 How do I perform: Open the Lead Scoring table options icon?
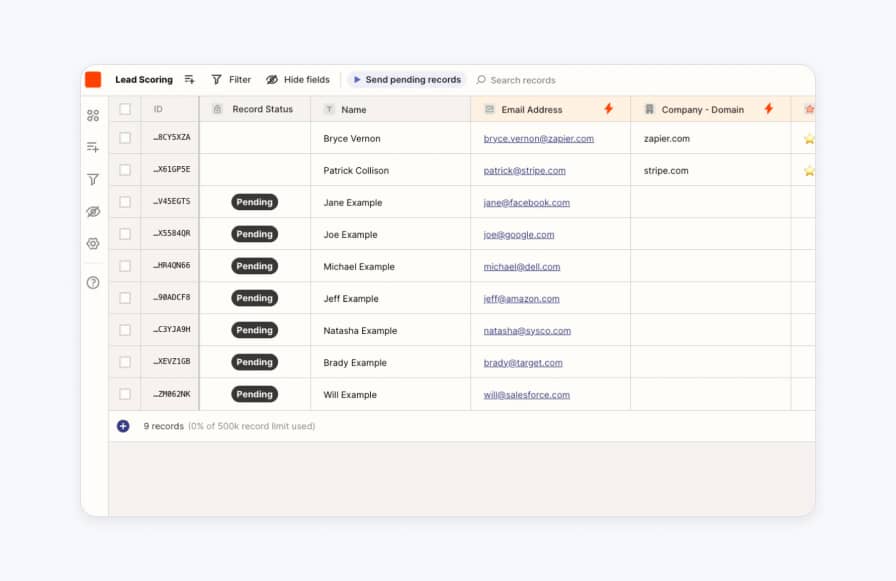190,80
